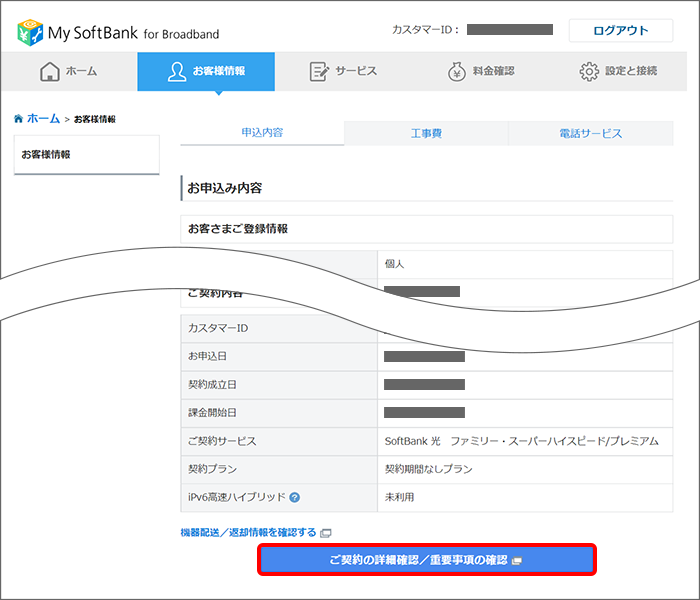The width and height of the screenshot is (700, 600).
Task: Click the SoftBank 光 ファミリー service value
Action: point(521,441)
